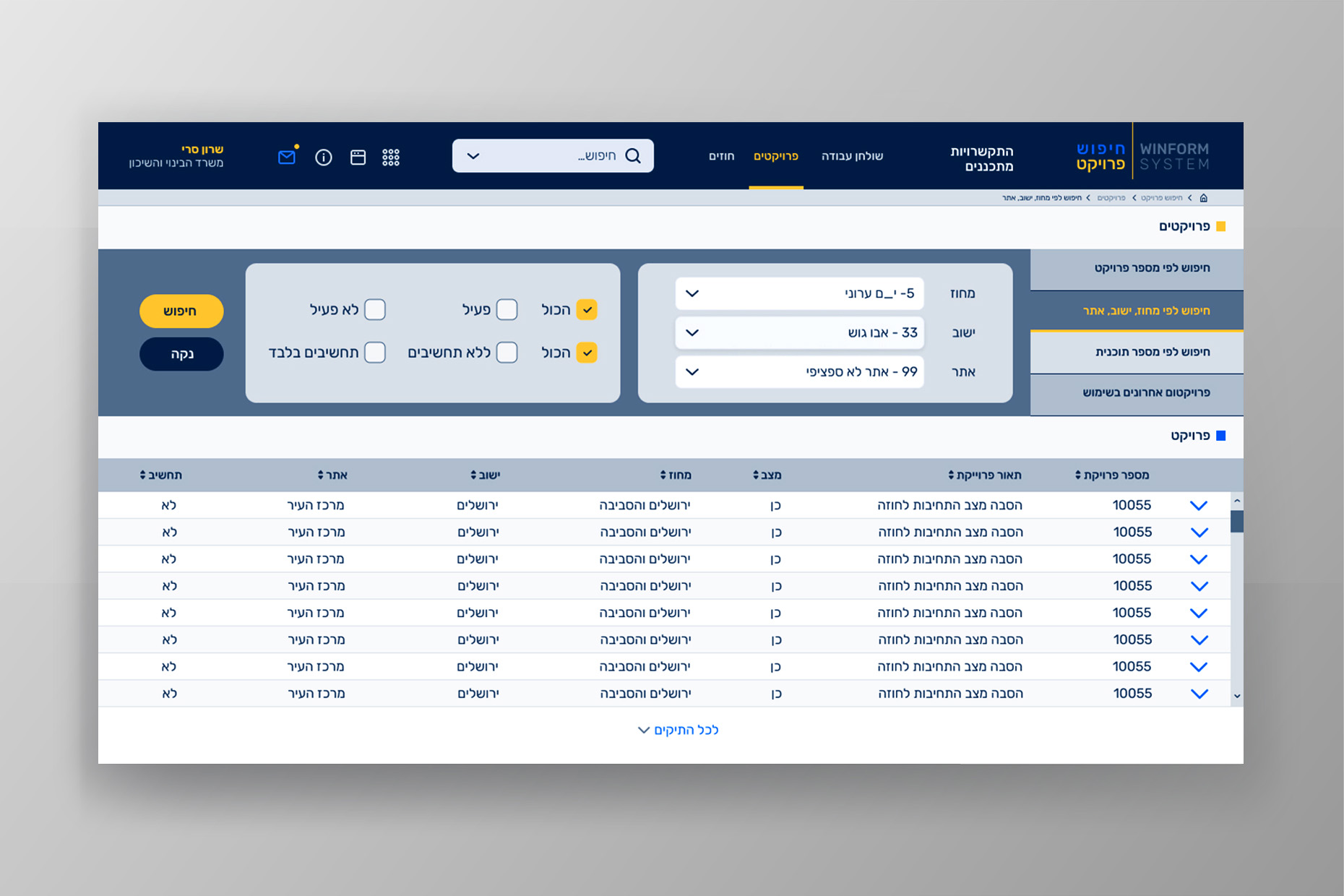This screenshot has height=896, width=1344.
Task: Switch to חוזים navigation tab
Action: point(721,156)
